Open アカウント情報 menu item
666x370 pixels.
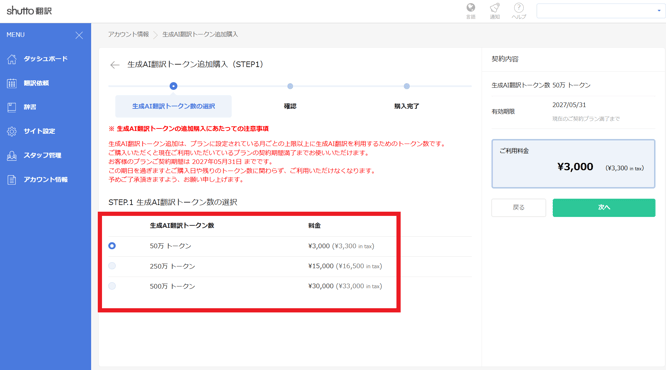point(45,180)
